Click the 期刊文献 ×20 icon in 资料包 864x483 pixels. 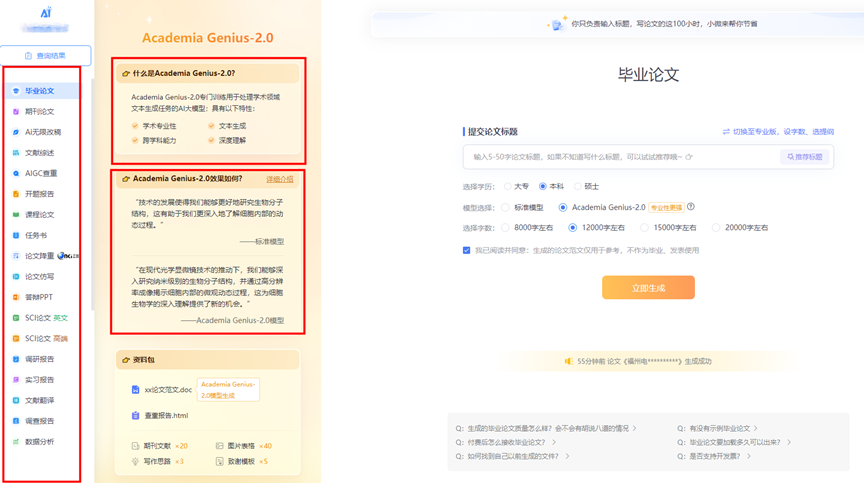135,446
